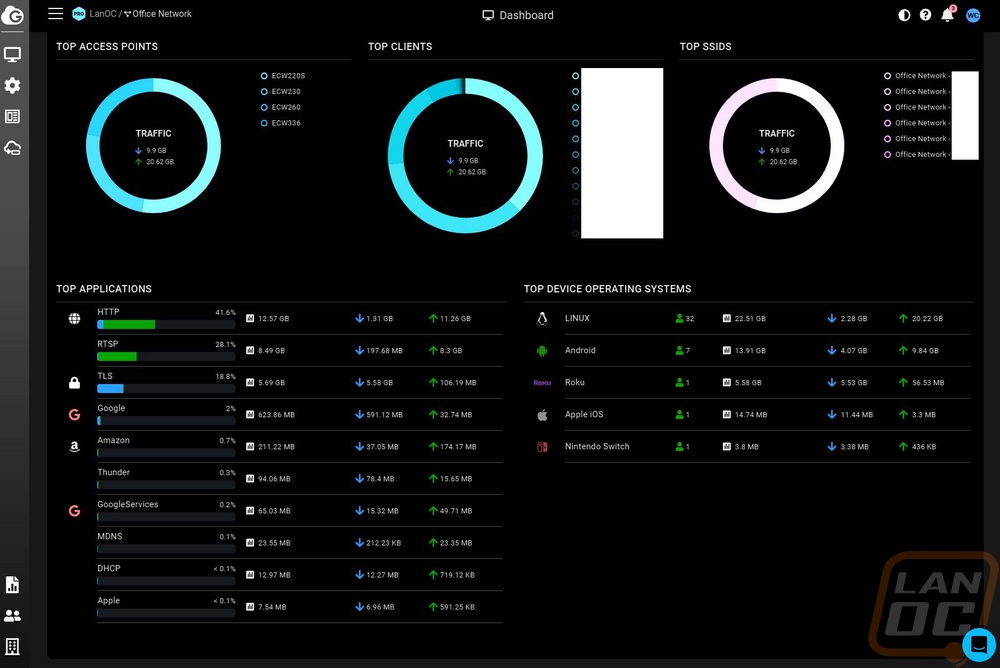
Task: Click the Apple iOS logo icon
Action: [542, 415]
